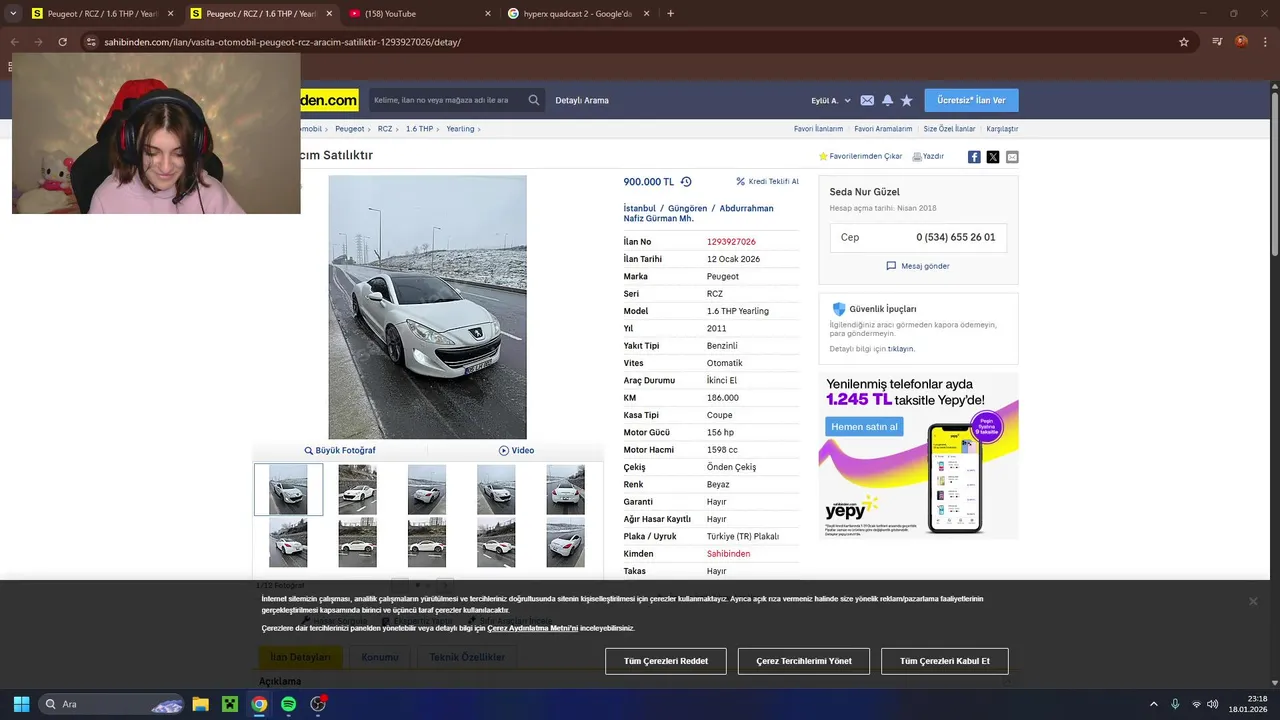
Task: Click Favorilerimden Çıkar link
Action: click(860, 157)
